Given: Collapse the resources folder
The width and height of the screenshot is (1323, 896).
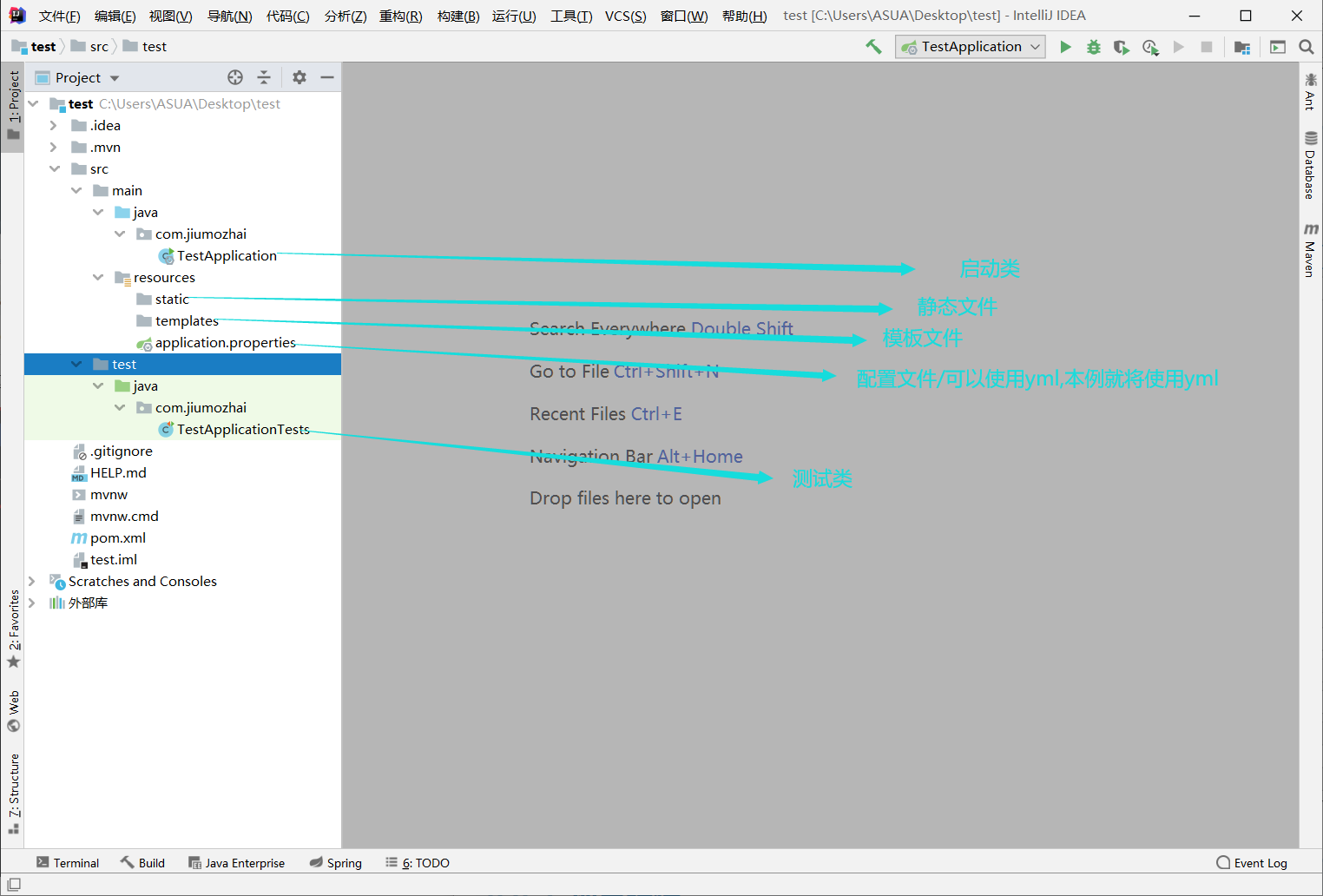Looking at the screenshot, I should pyautogui.click(x=97, y=278).
